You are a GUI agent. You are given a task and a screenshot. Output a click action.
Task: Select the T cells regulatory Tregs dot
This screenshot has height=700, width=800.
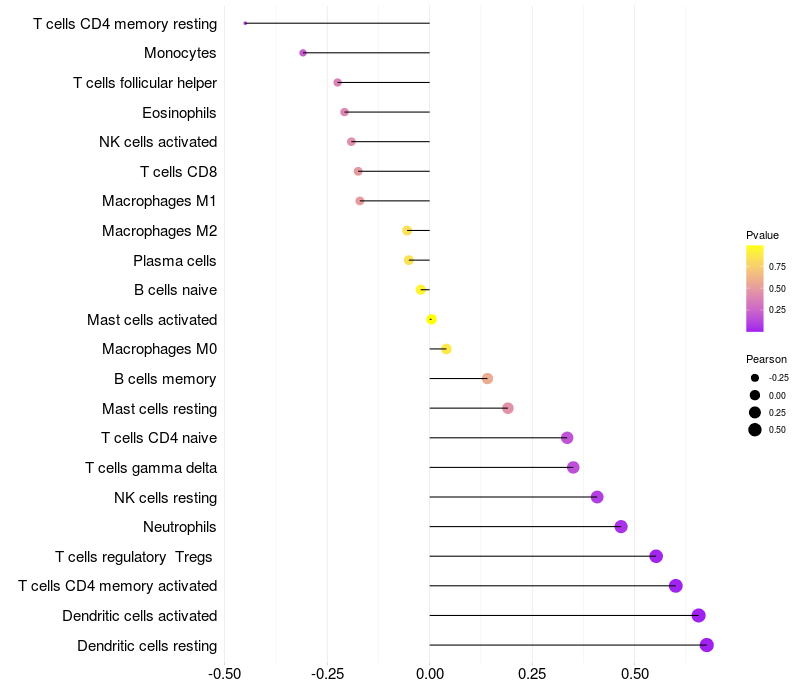(656, 556)
